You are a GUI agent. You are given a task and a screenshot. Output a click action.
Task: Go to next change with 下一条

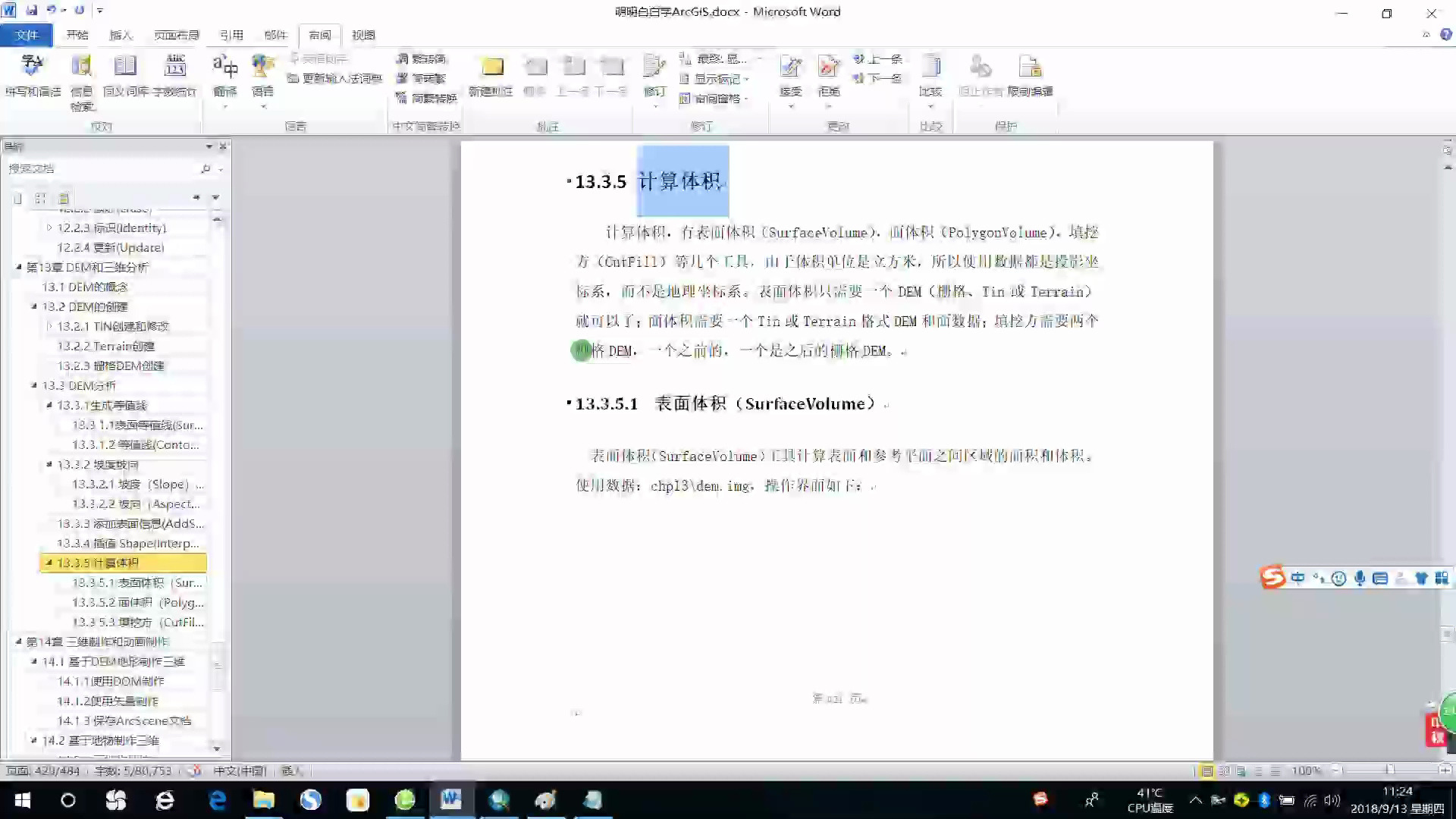tap(880, 77)
